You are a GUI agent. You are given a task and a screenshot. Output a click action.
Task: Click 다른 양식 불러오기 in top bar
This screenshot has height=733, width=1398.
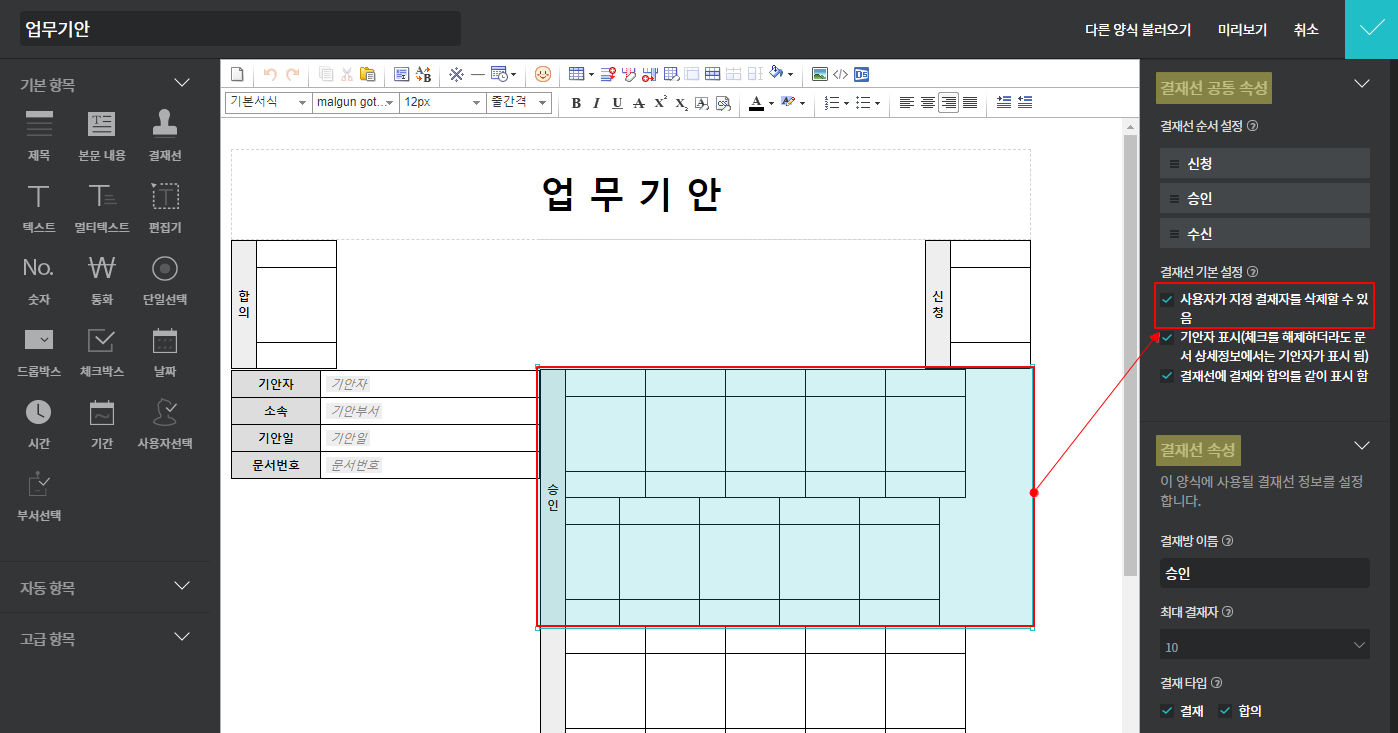1137,30
